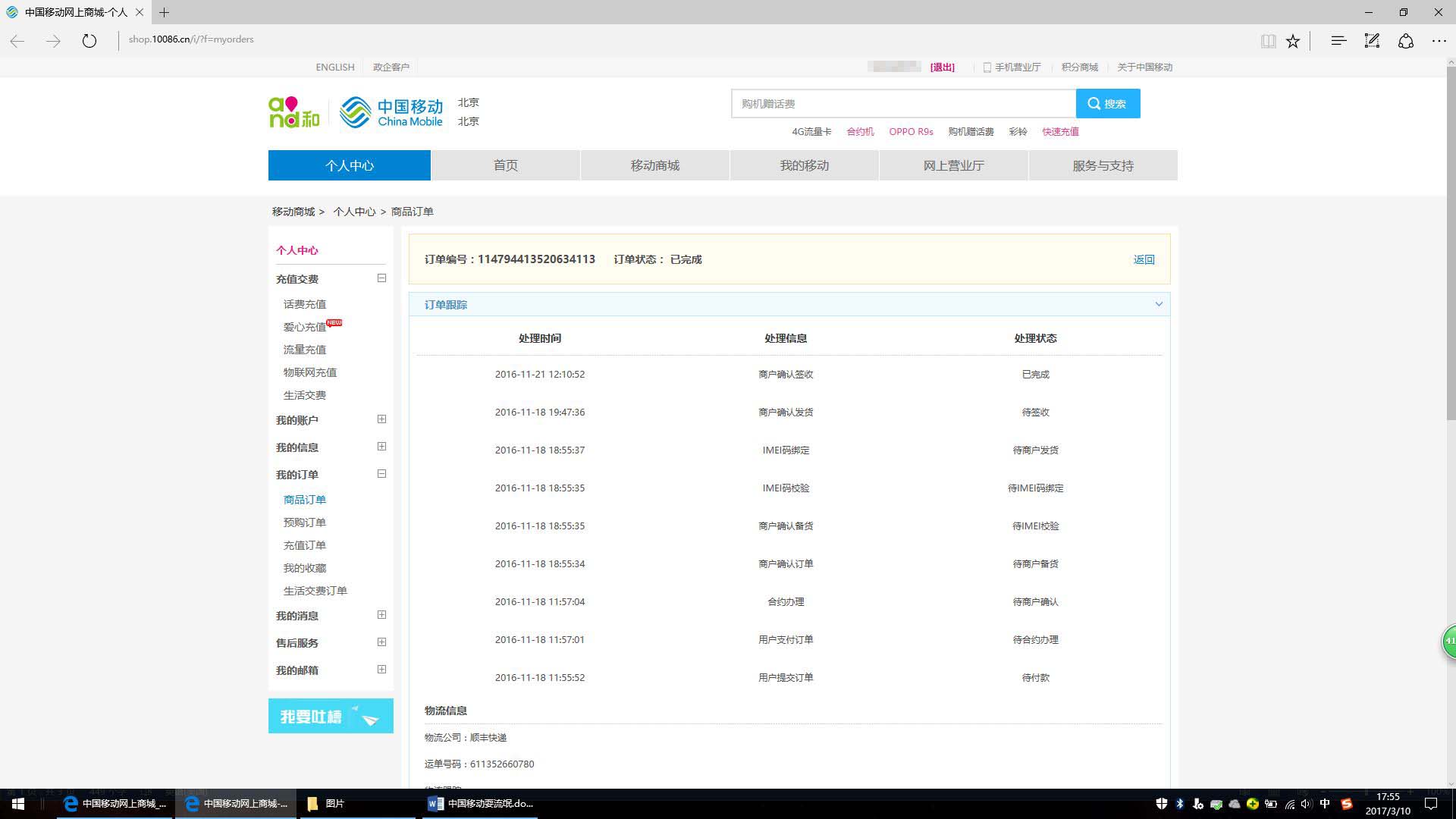Click the 快速充值 hot keyword
This screenshot has height=819, width=1456.
point(1060,132)
